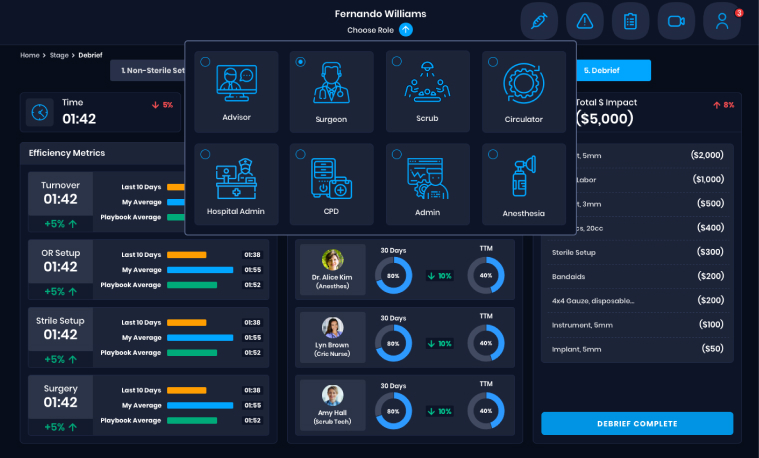Click the video camera icon
Image resolution: width=759 pixels, height=458 pixels.
pyautogui.click(x=676, y=21)
